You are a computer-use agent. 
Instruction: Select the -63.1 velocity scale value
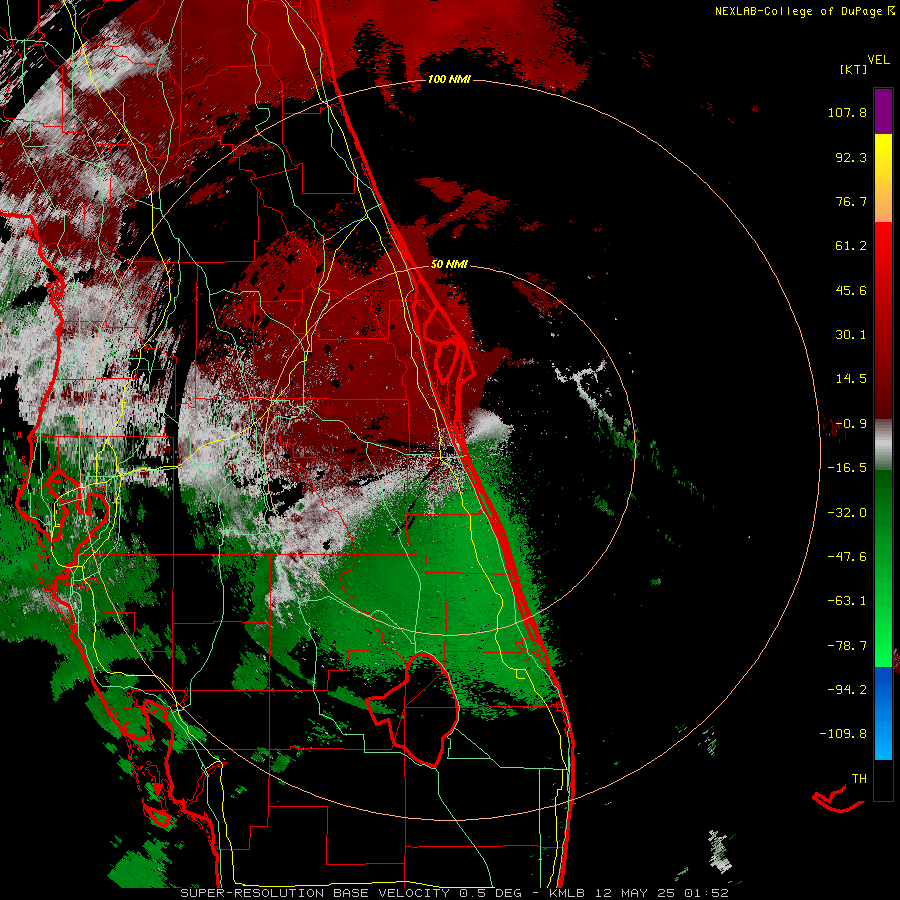click(847, 601)
